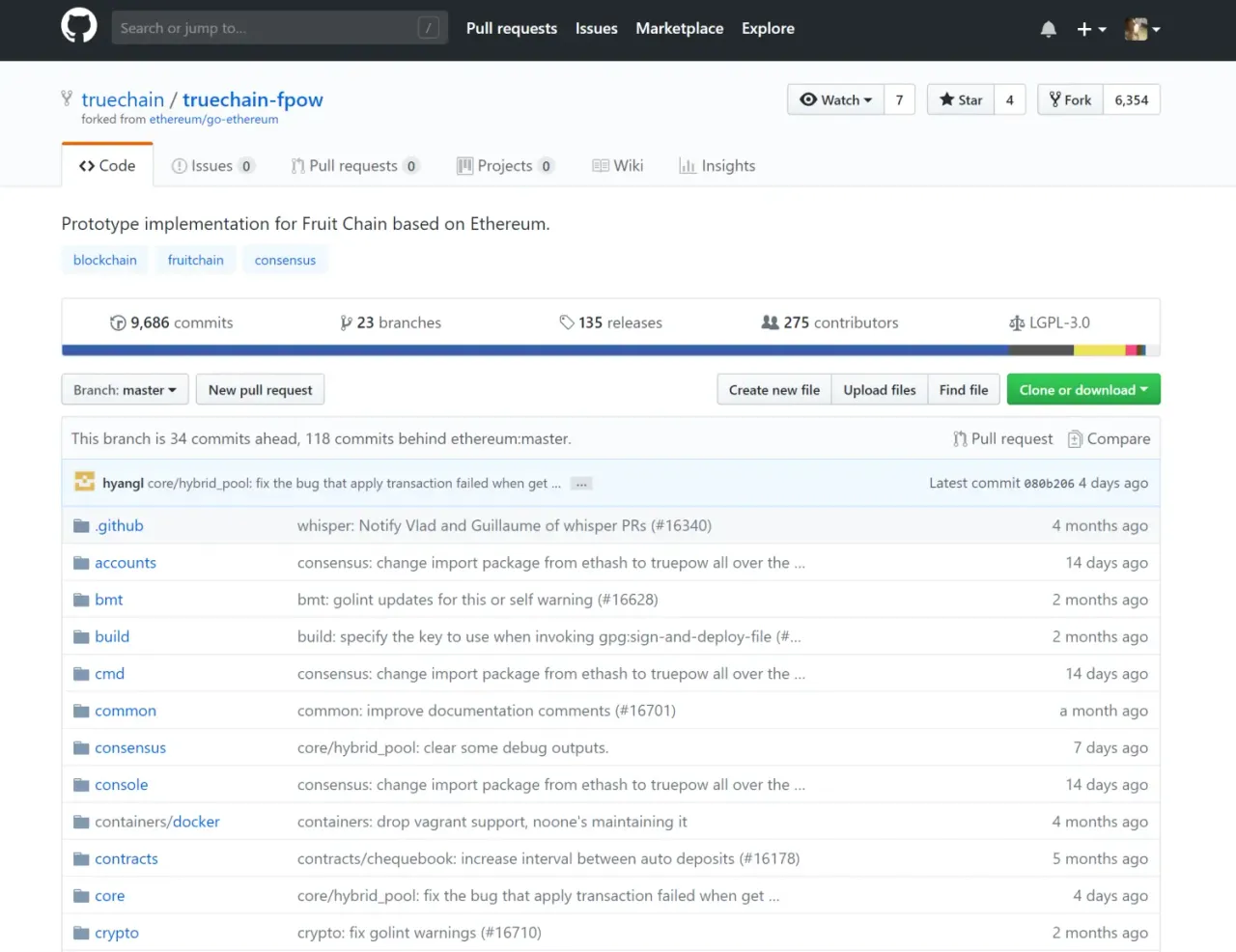Open the GitHub home logo
The width and height of the screenshot is (1236, 952).
tap(79, 26)
